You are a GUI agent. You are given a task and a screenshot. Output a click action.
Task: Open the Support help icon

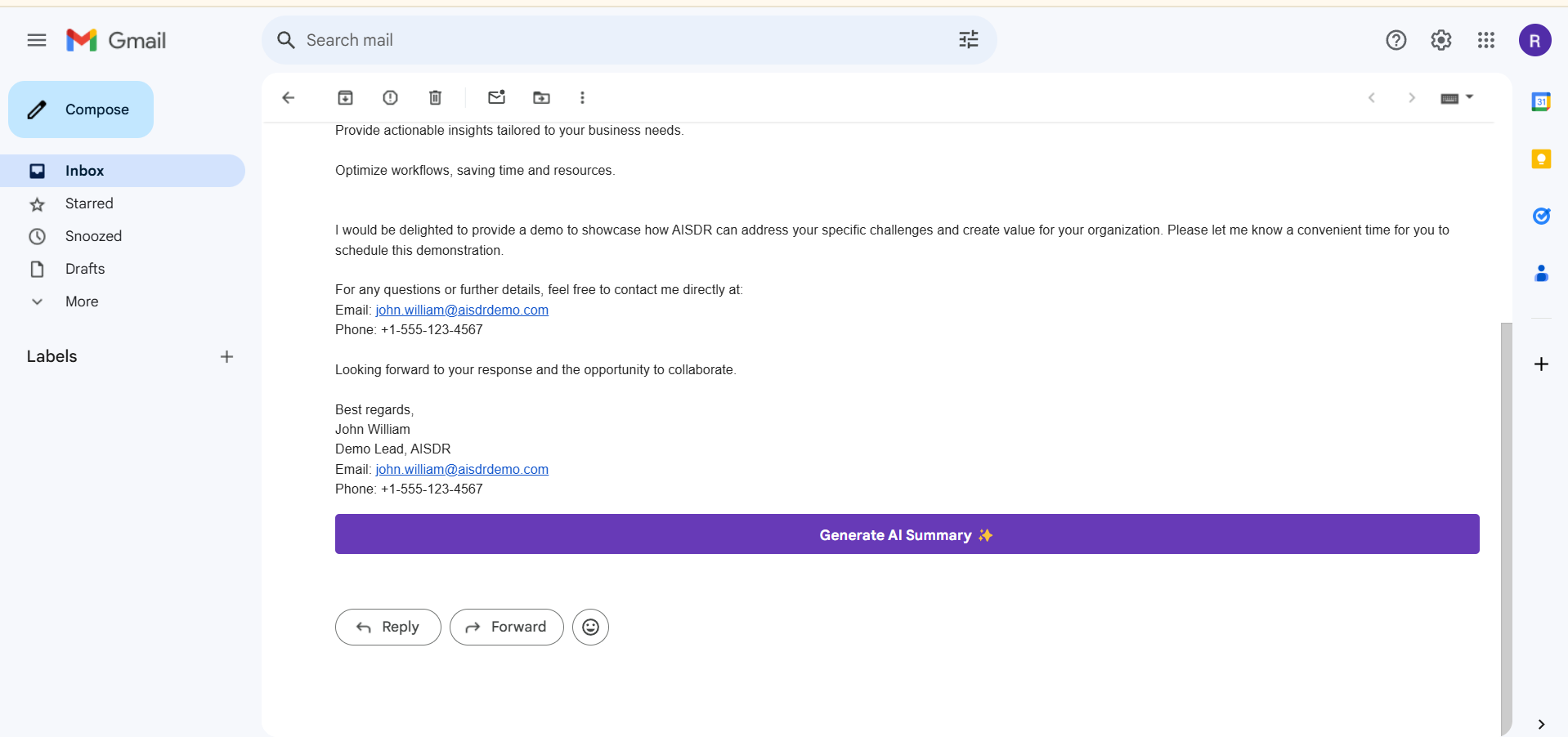coord(1396,40)
